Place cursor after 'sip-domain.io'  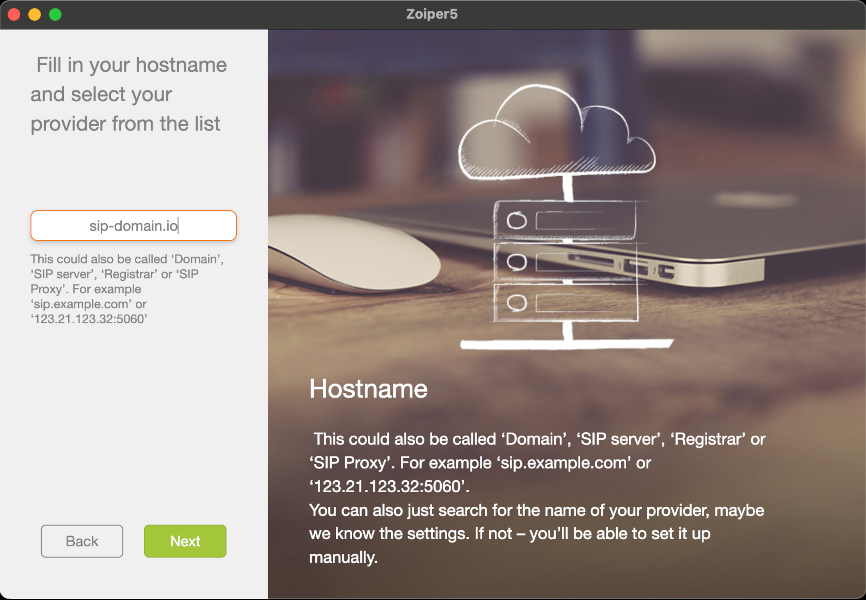[181, 225]
